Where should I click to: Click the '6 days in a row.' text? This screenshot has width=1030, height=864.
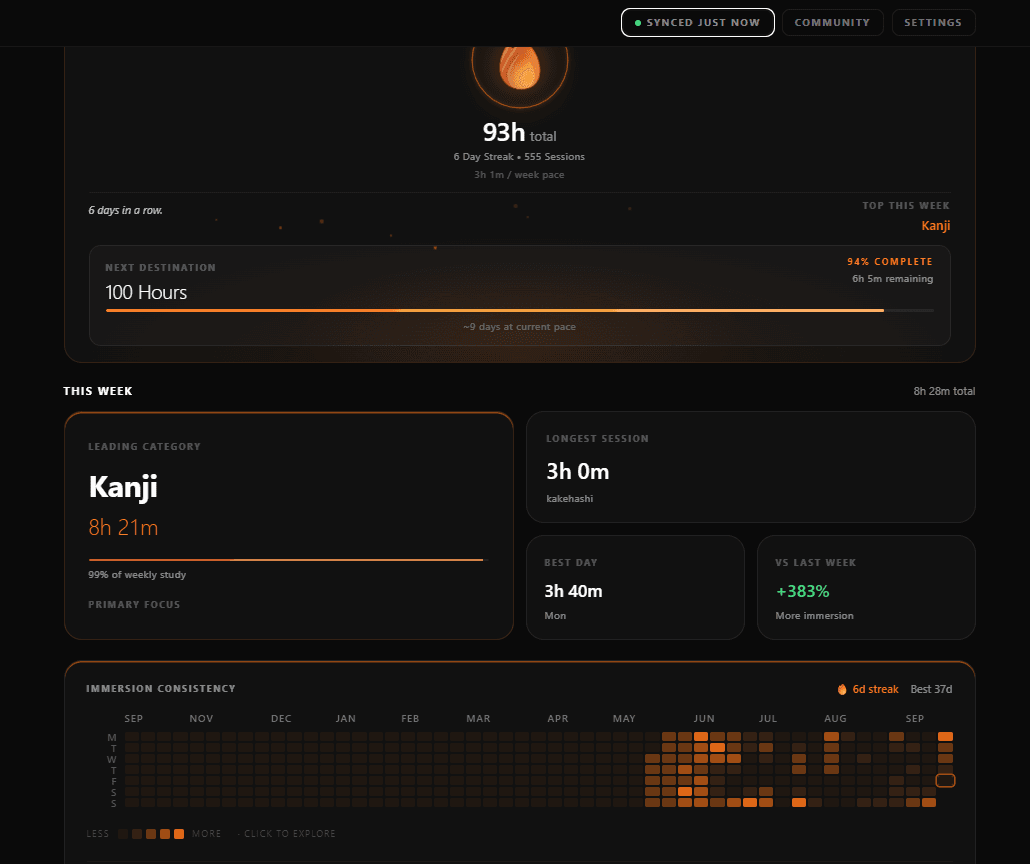pos(125,210)
